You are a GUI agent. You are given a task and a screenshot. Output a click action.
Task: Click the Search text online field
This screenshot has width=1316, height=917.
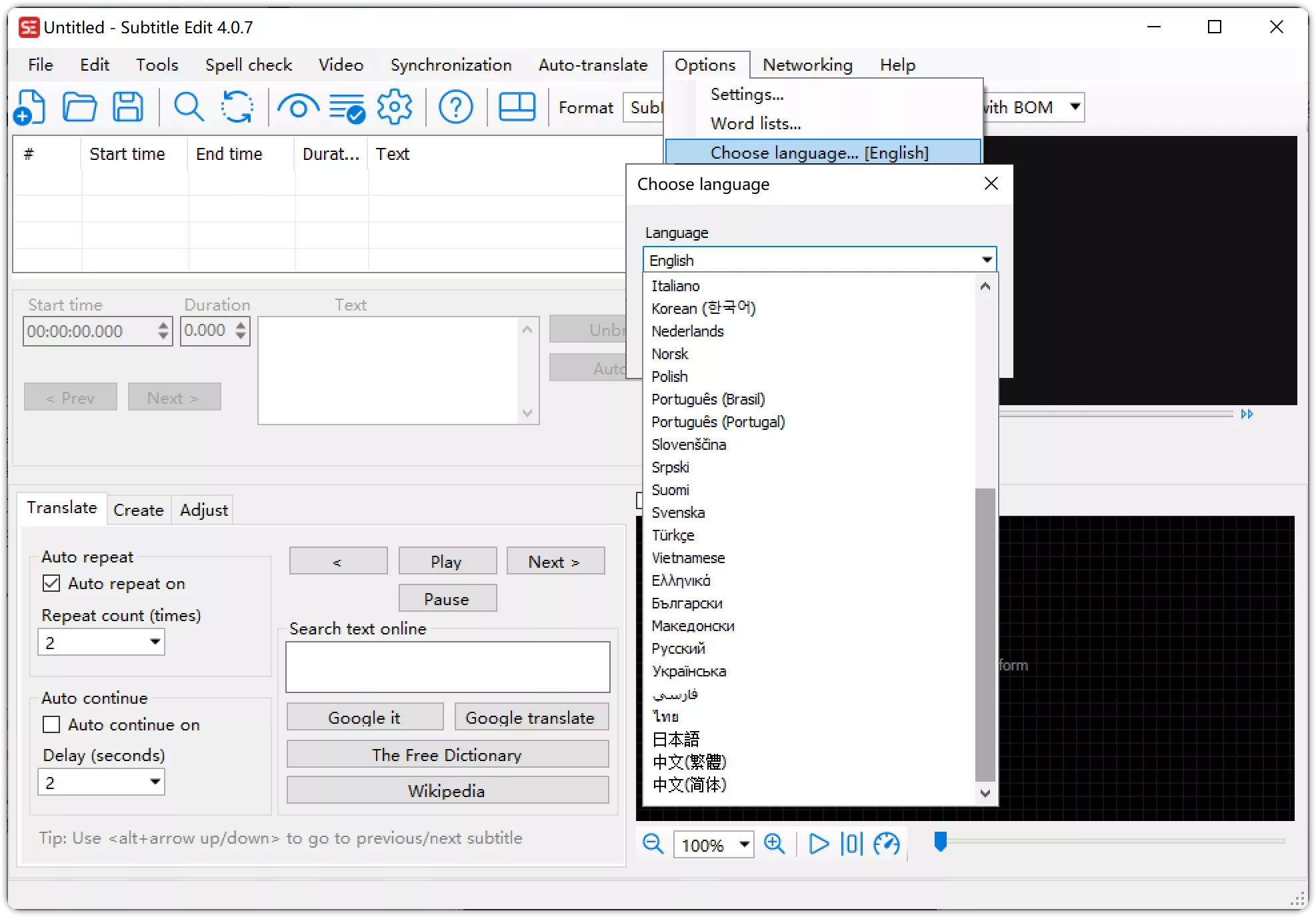(447, 666)
